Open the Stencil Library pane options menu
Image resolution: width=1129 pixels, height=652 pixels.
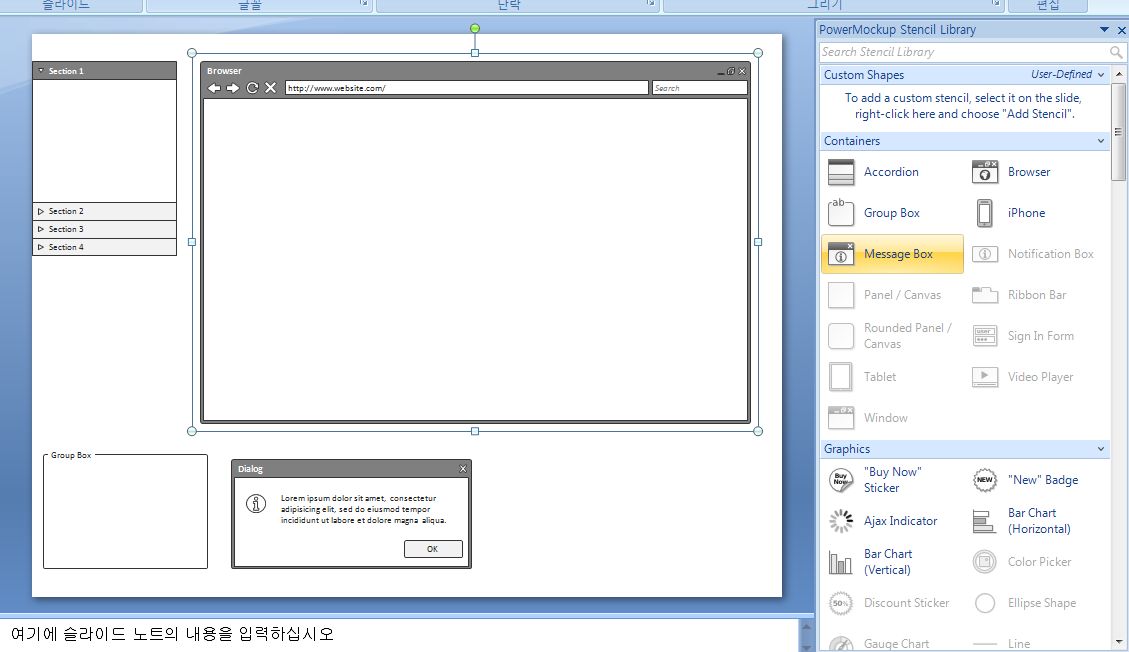1104,30
